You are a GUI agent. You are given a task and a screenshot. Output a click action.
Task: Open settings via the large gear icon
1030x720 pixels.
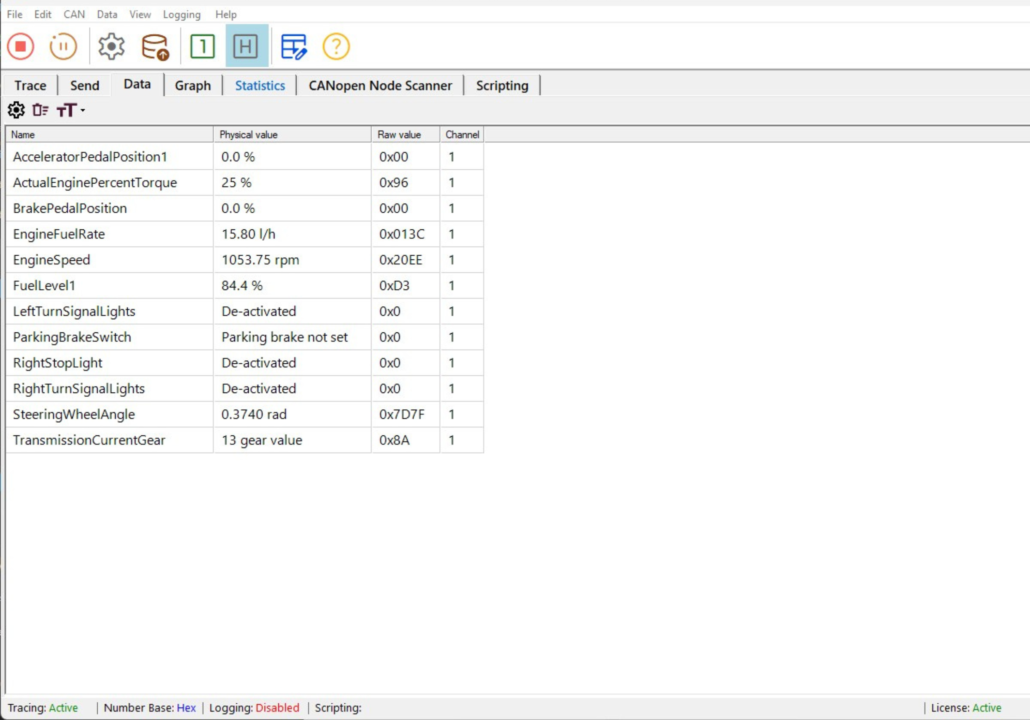(x=111, y=46)
